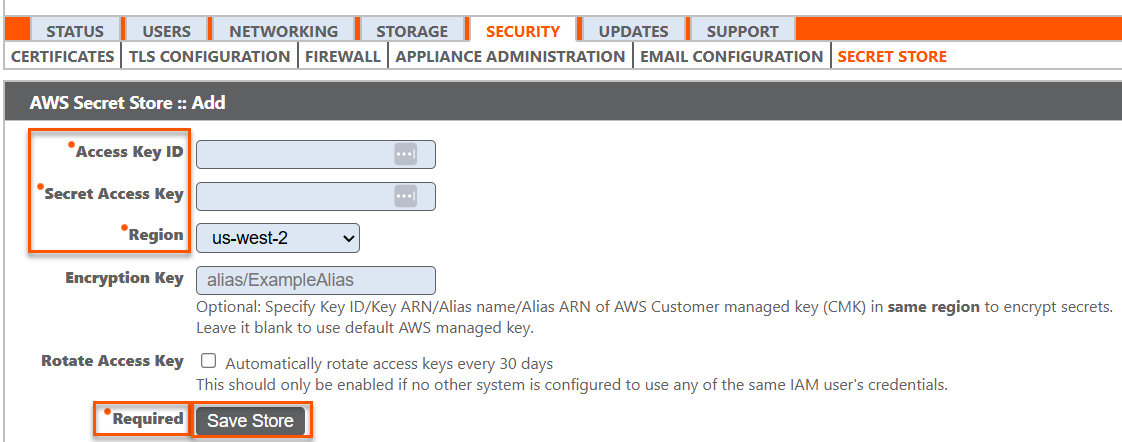
Task: Click the 'Secret Access Key' label
Action: pos(114,194)
